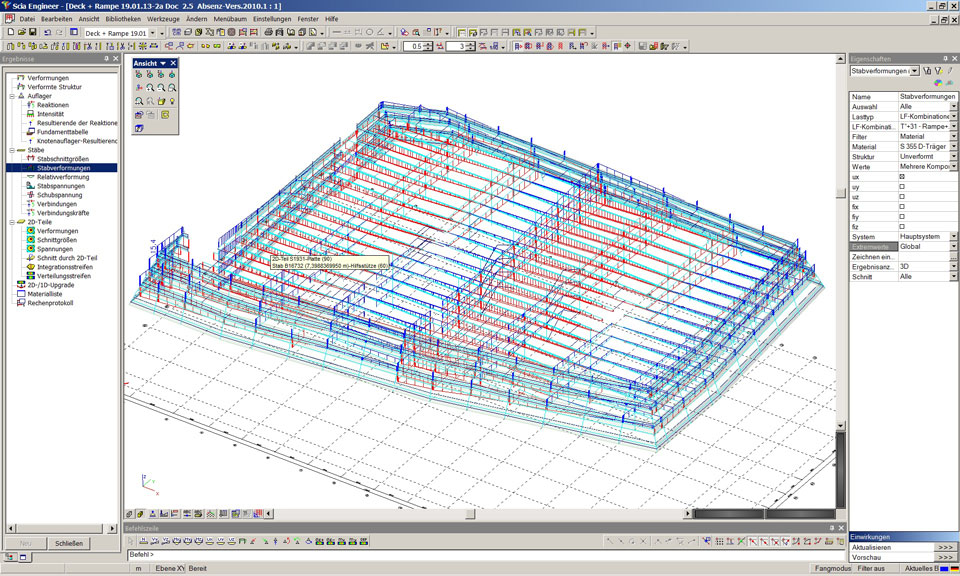Open the Lasttyp dropdown
Image resolution: width=960 pixels, height=576 pixels.
pos(954,117)
